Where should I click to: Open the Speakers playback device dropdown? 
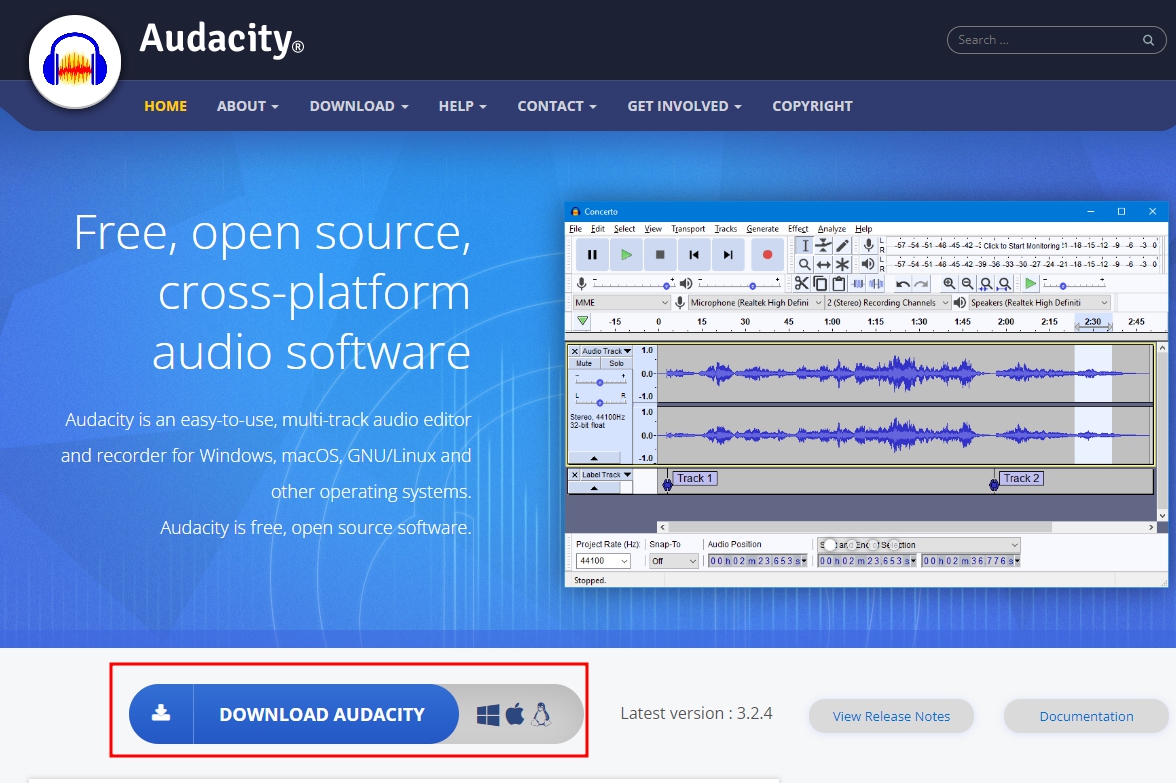[x=1039, y=302]
